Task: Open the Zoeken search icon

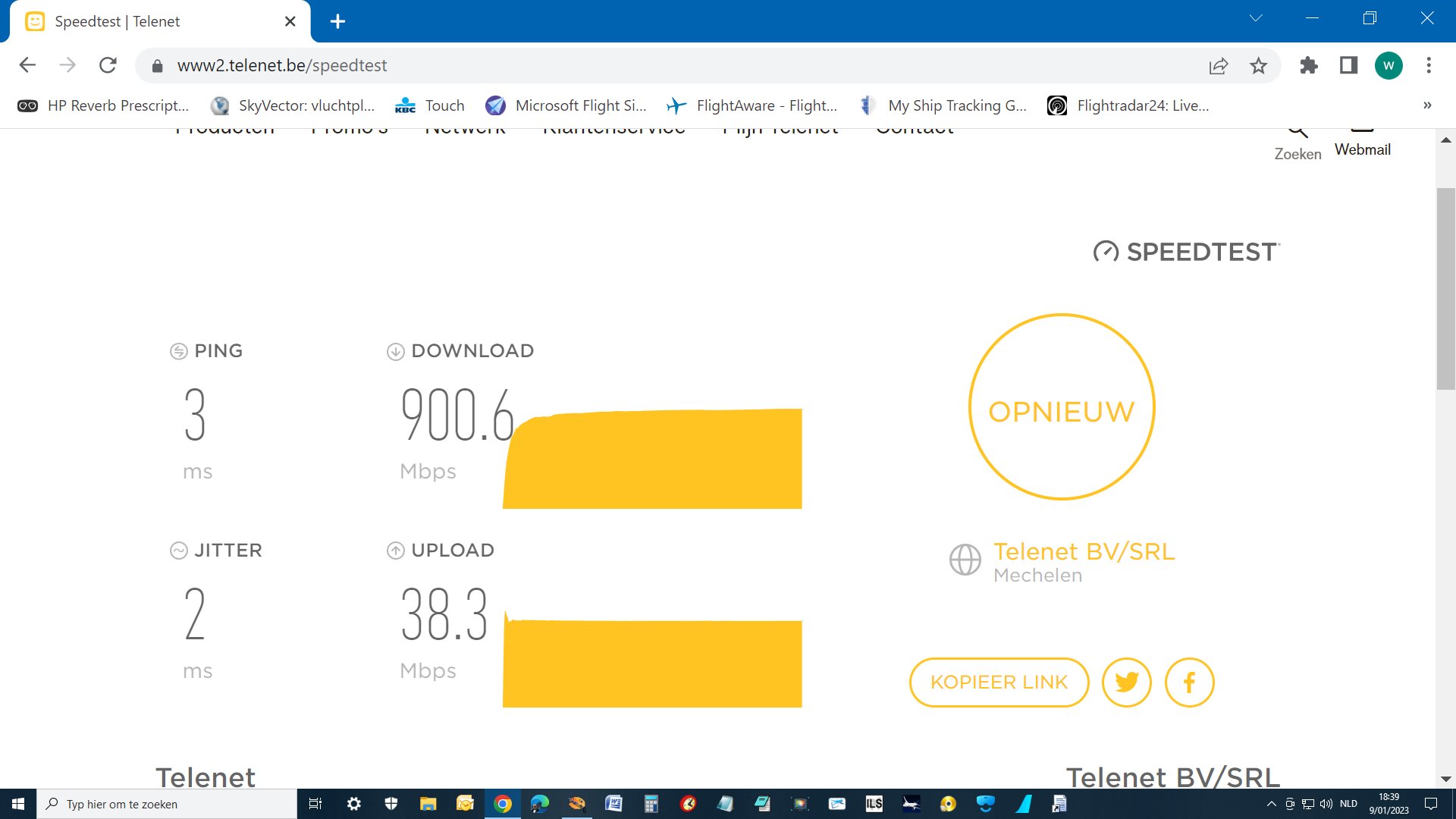Action: (1298, 130)
